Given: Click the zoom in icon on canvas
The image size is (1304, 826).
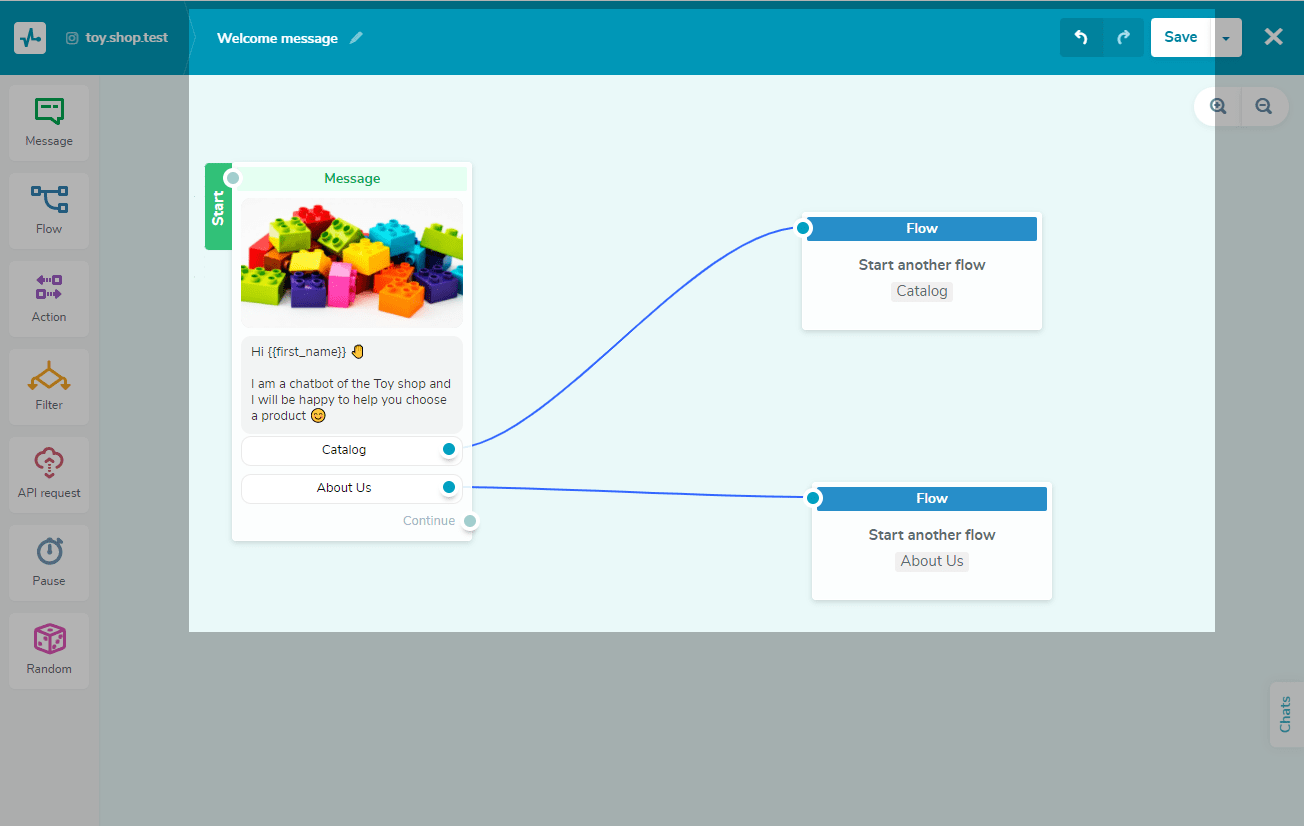Looking at the screenshot, I should [x=1217, y=106].
